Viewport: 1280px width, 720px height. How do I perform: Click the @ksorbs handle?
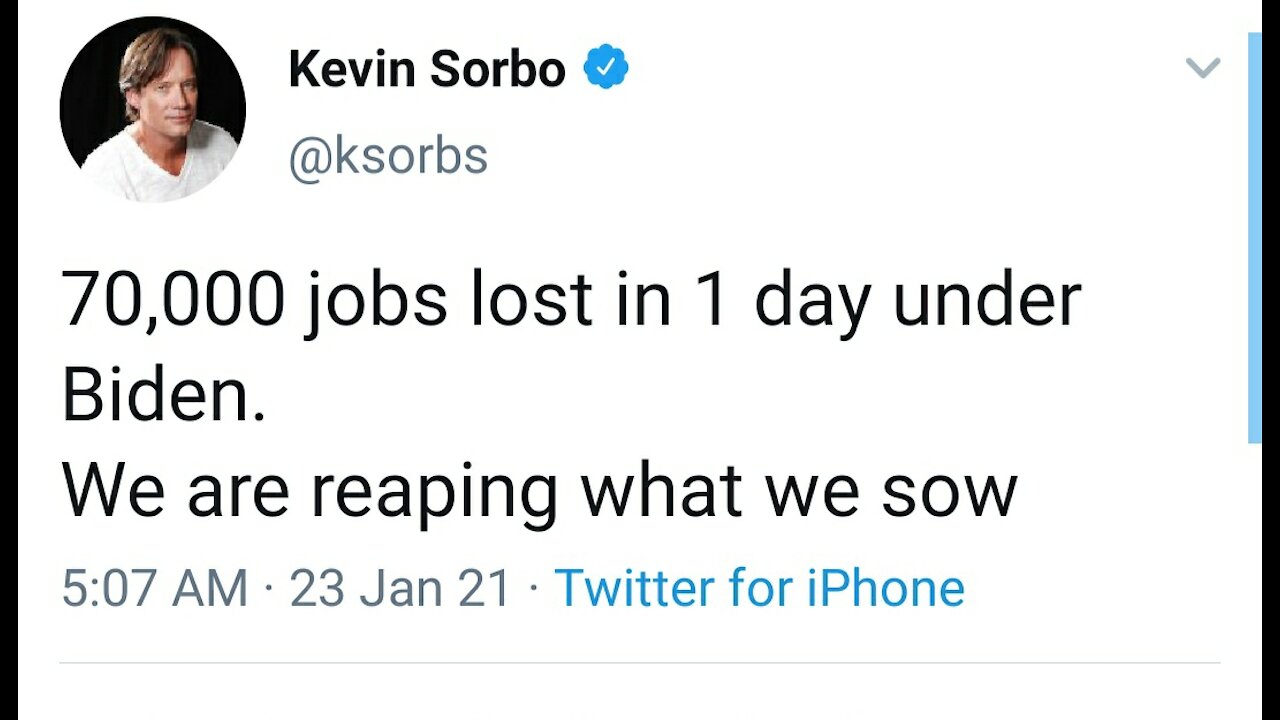[388, 156]
